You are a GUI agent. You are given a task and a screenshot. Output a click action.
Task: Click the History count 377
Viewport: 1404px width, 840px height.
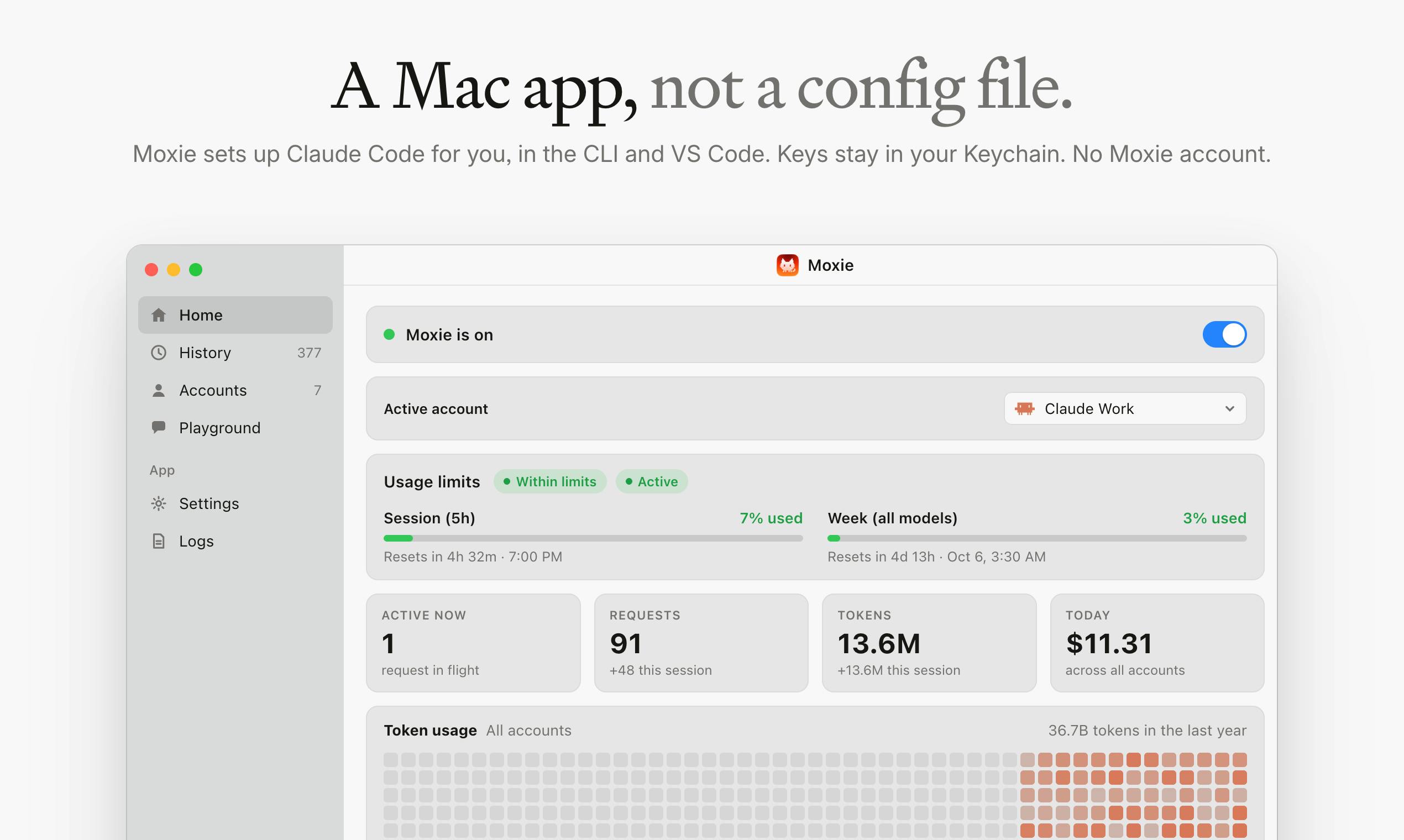coord(309,353)
